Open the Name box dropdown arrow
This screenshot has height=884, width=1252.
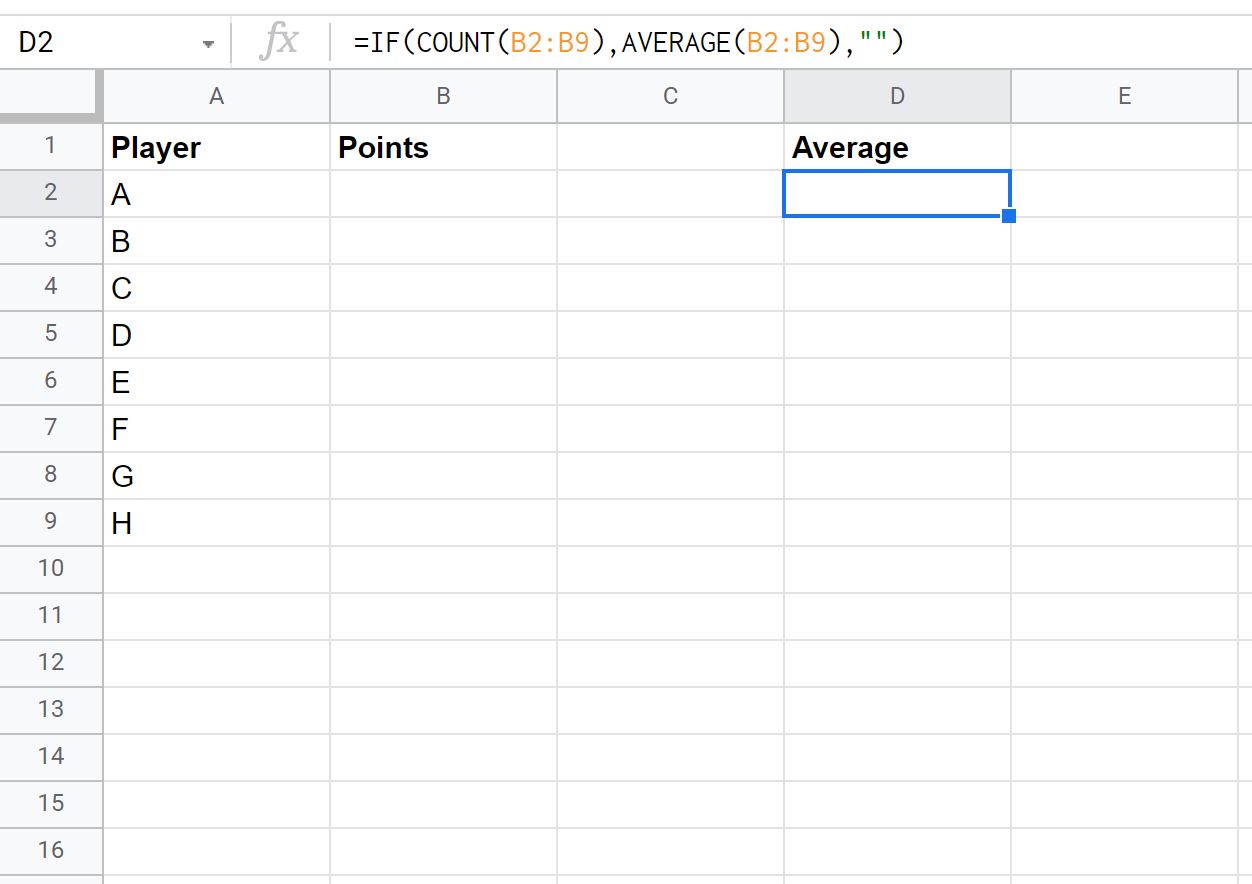208,44
